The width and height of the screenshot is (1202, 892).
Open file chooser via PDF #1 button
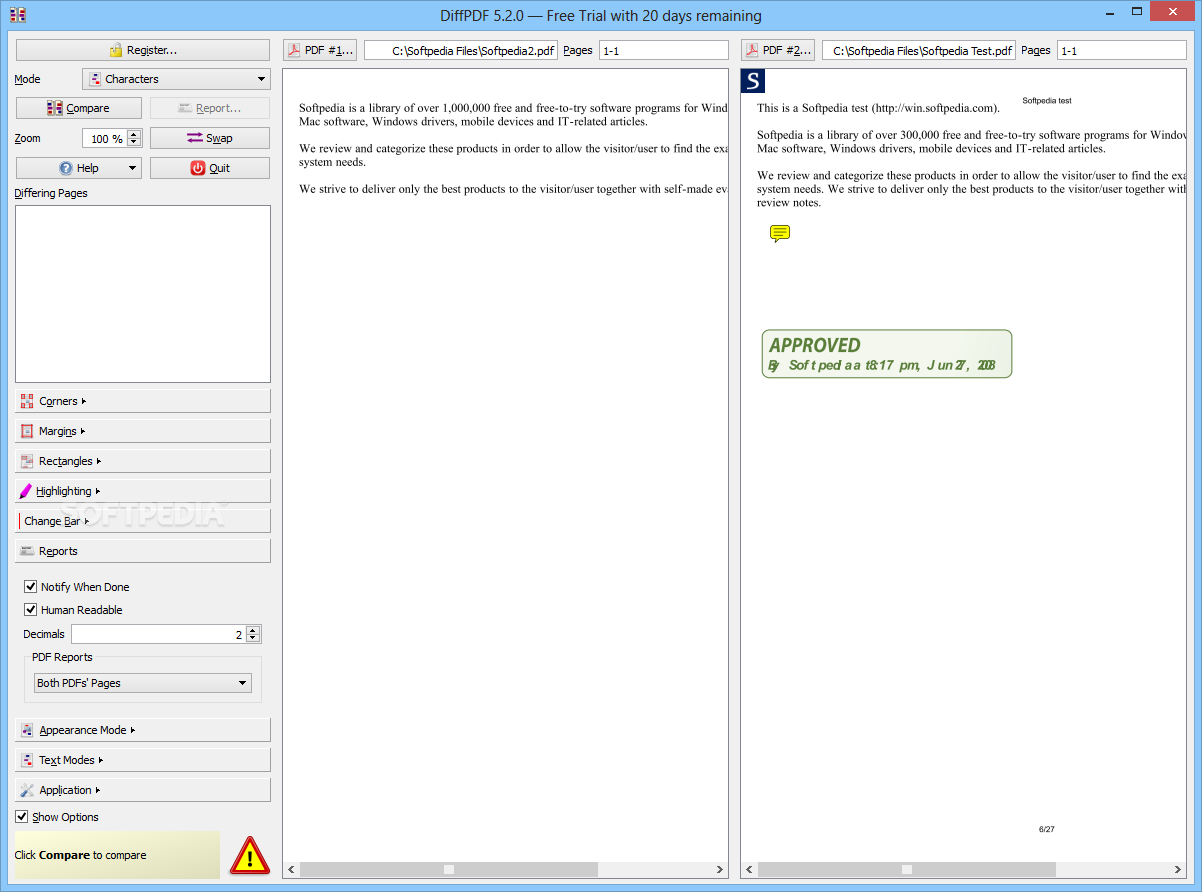click(x=320, y=50)
